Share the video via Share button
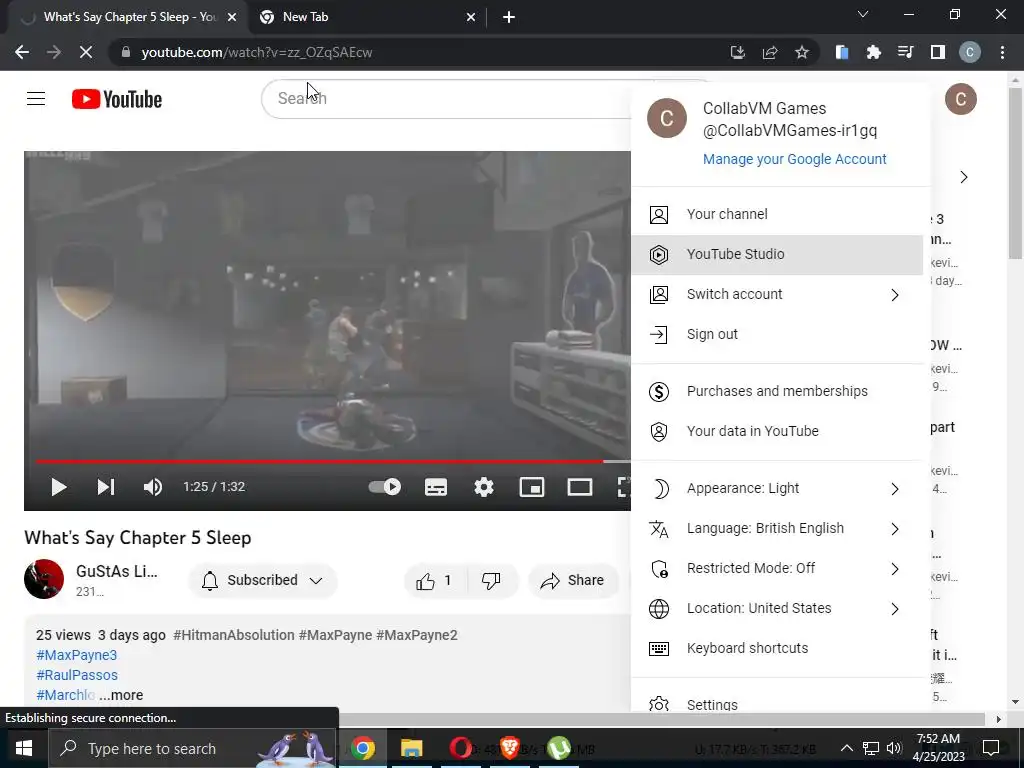Image resolution: width=1024 pixels, height=768 pixels. (573, 581)
